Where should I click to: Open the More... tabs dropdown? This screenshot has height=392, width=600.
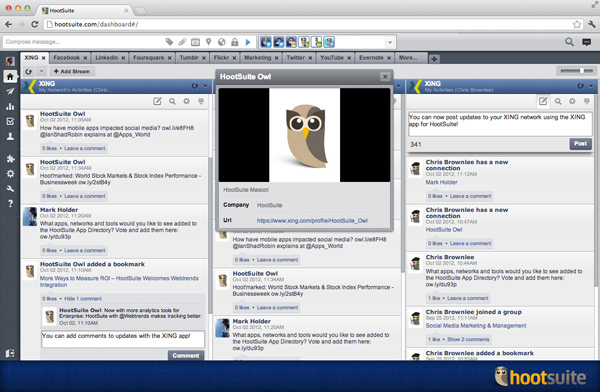408,58
